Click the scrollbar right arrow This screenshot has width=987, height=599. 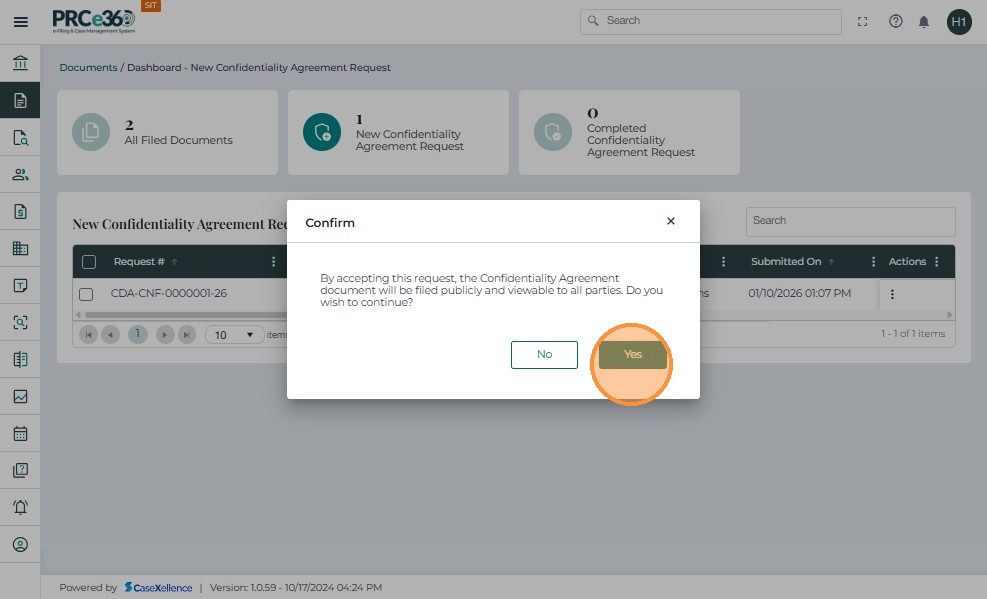pos(950,315)
